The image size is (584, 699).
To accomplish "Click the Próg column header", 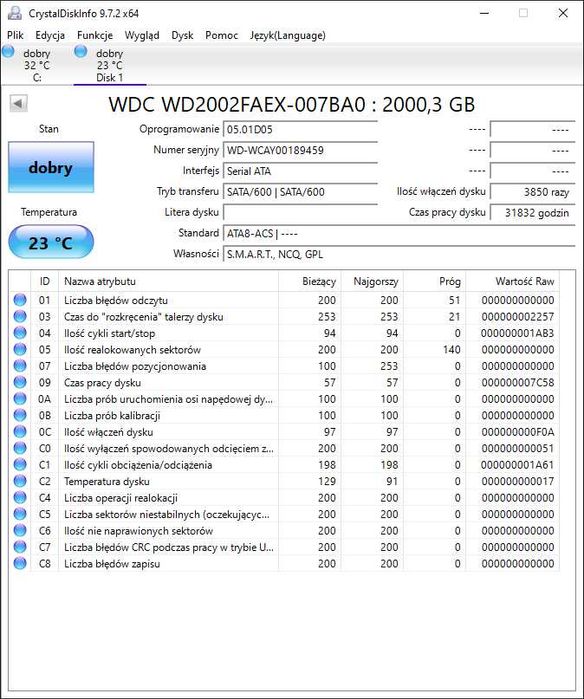I will point(435,281).
